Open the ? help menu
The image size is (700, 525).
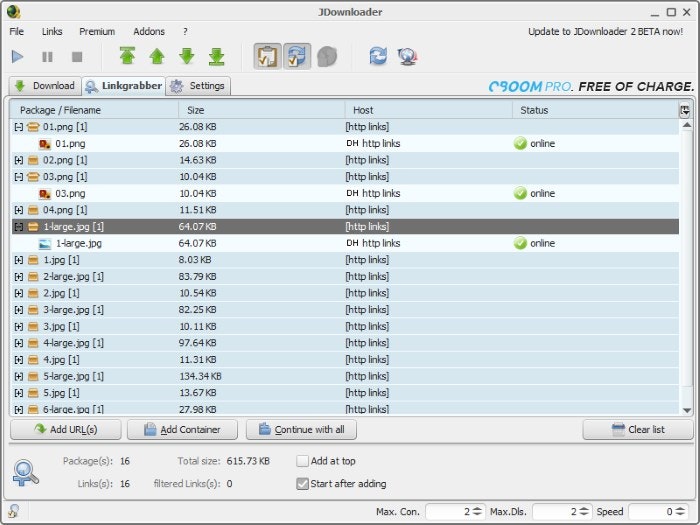point(185,31)
